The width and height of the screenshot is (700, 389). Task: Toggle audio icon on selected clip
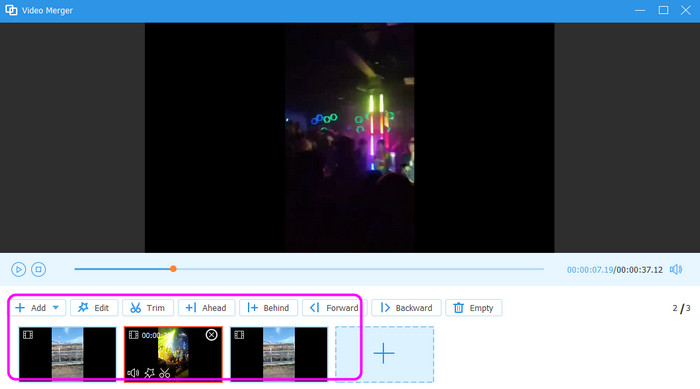coord(133,373)
